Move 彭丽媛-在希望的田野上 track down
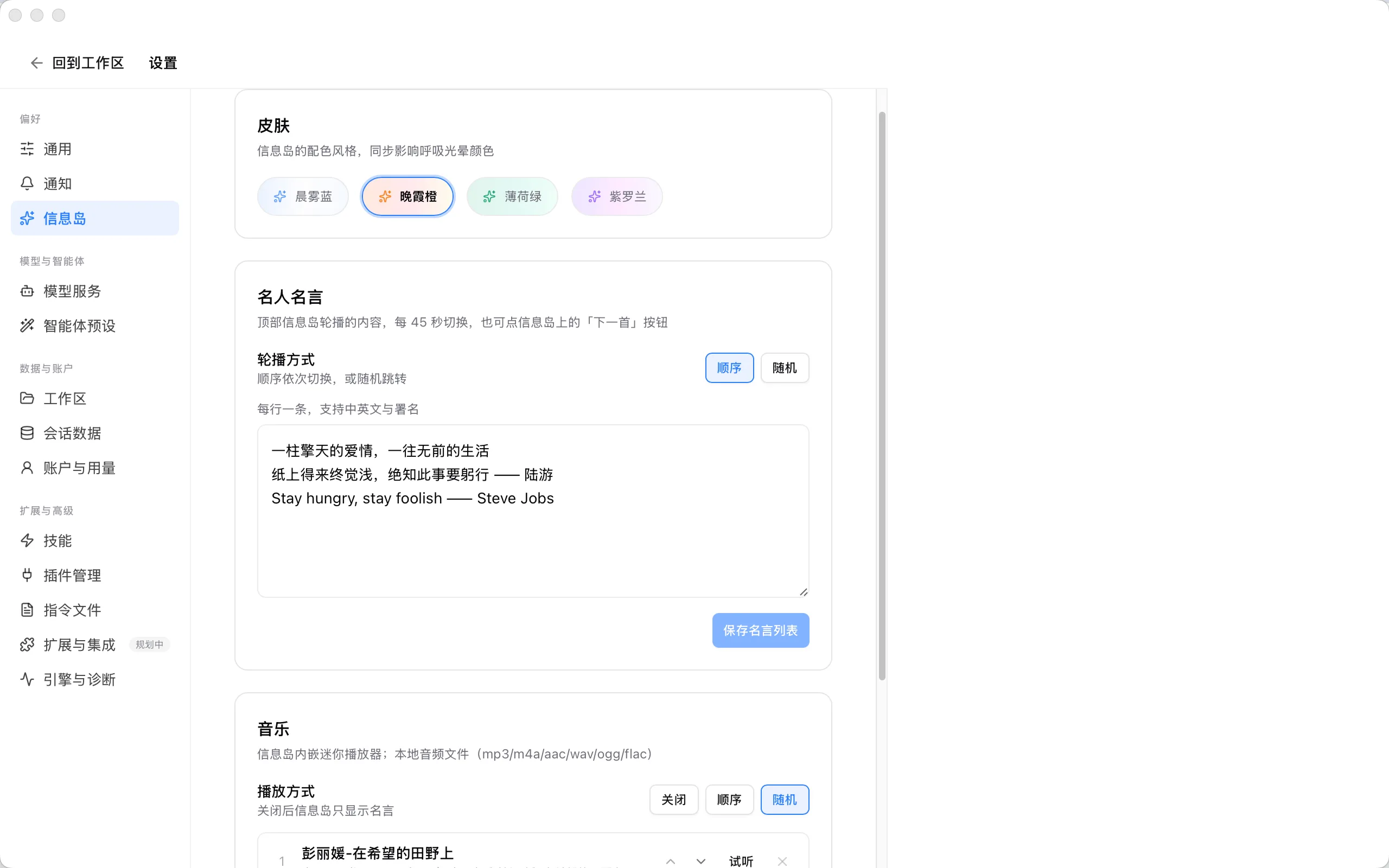The width and height of the screenshot is (1389, 868). click(701, 861)
